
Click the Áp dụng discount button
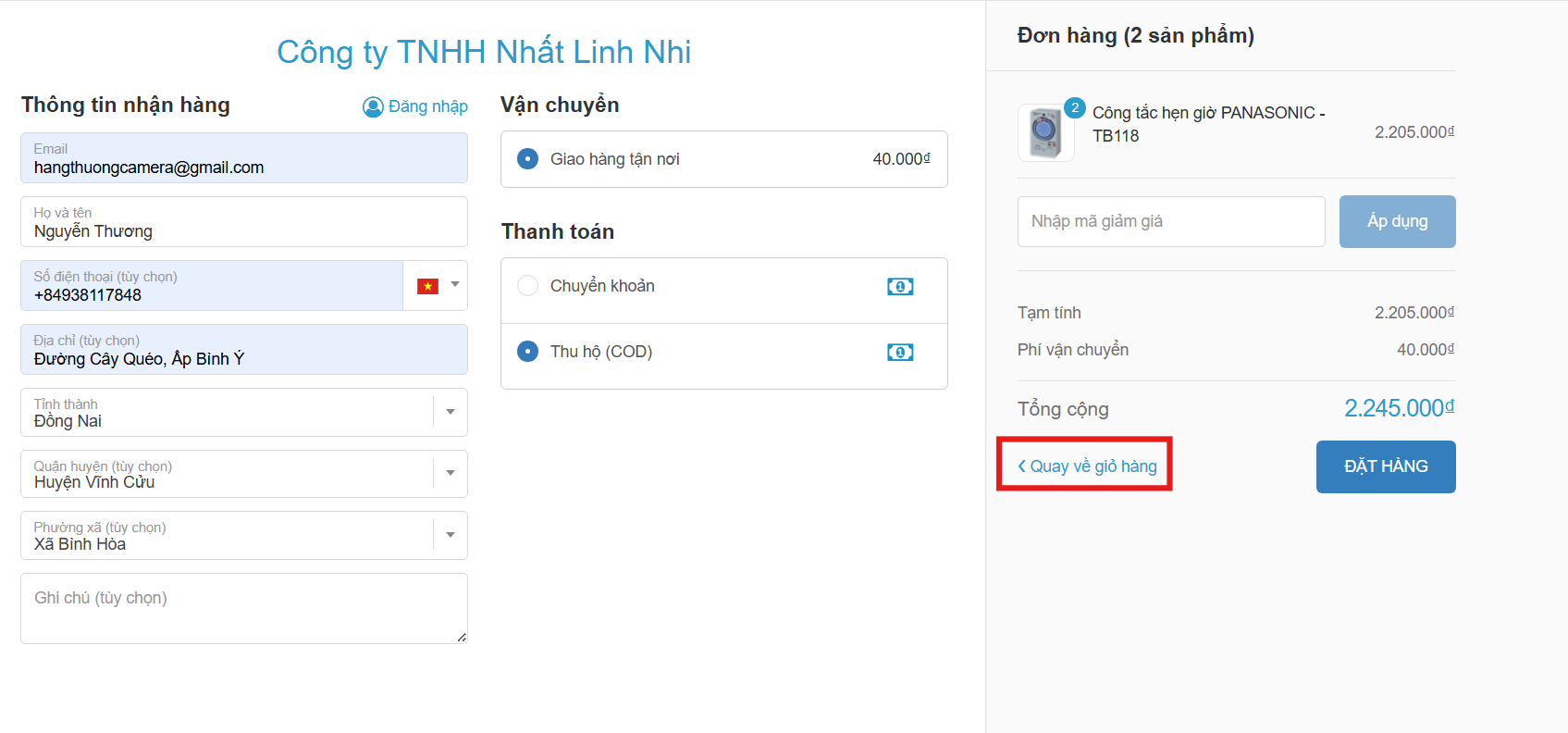click(1397, 221)
